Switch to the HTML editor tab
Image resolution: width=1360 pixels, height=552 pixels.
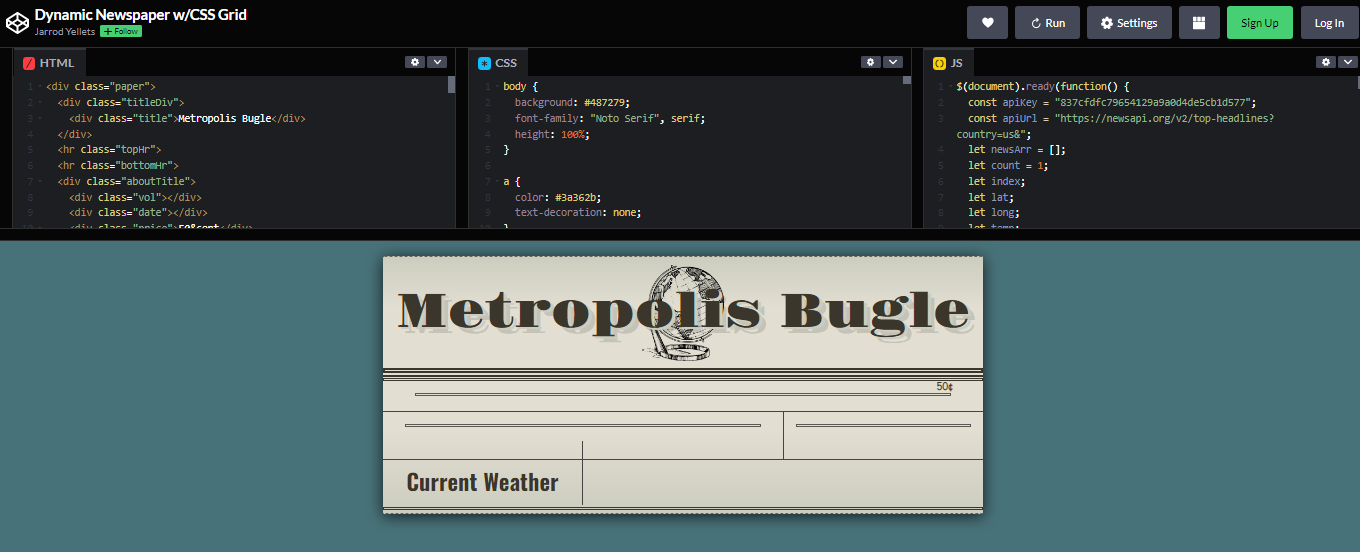coord(49,63)
